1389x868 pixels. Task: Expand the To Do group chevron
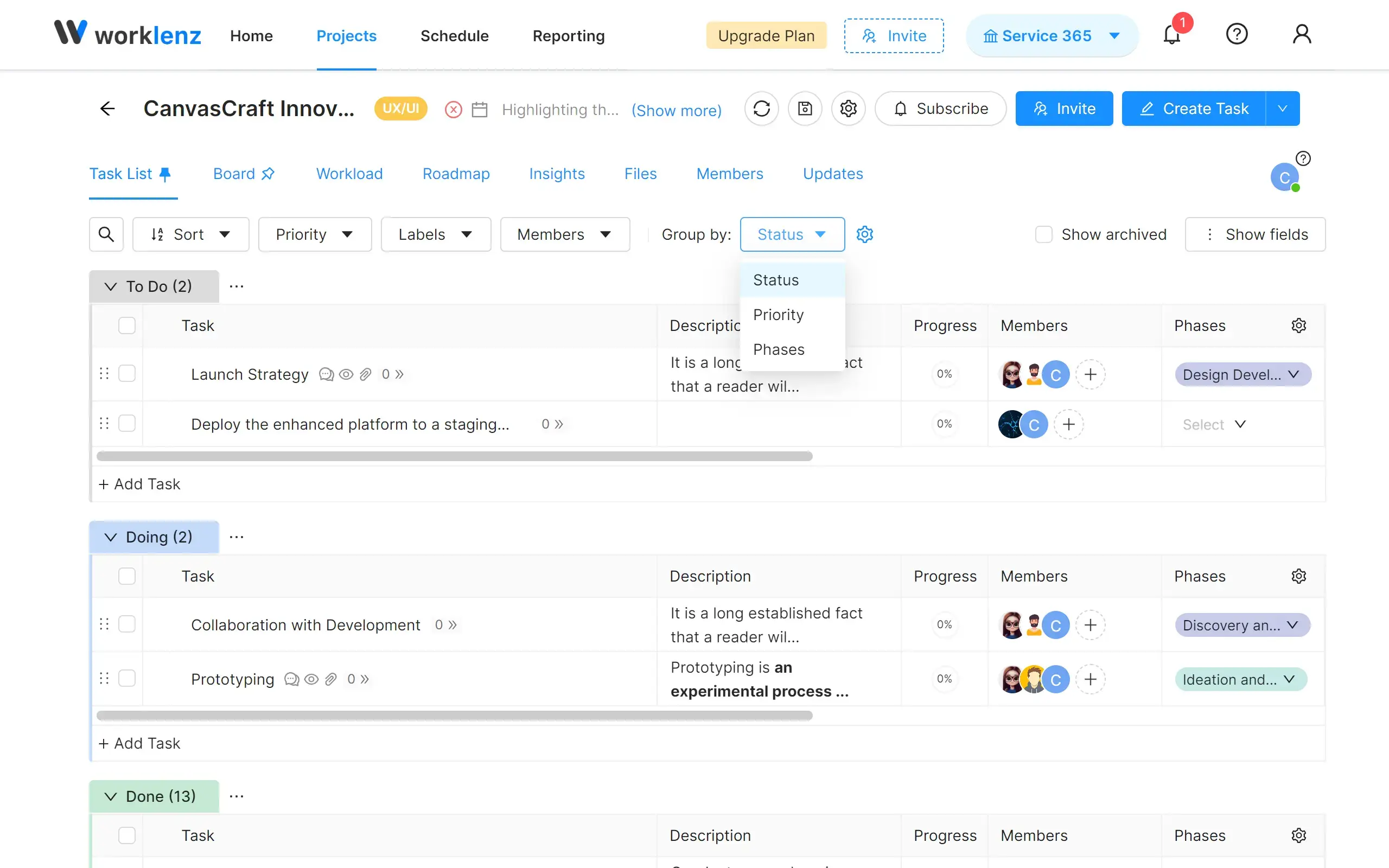coord(110,287)
